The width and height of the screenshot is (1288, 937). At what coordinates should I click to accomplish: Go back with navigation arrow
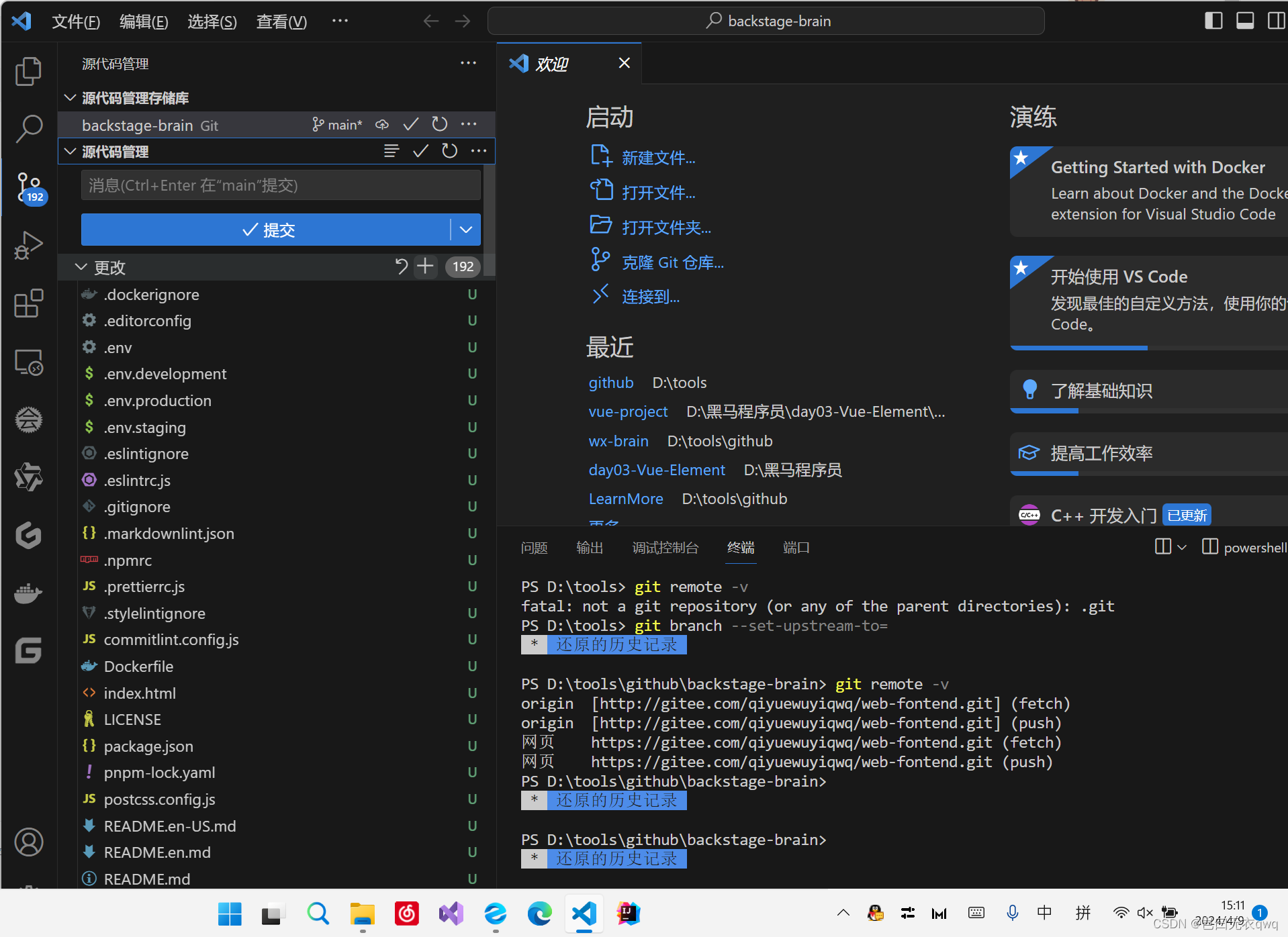(x=431, y=21)
